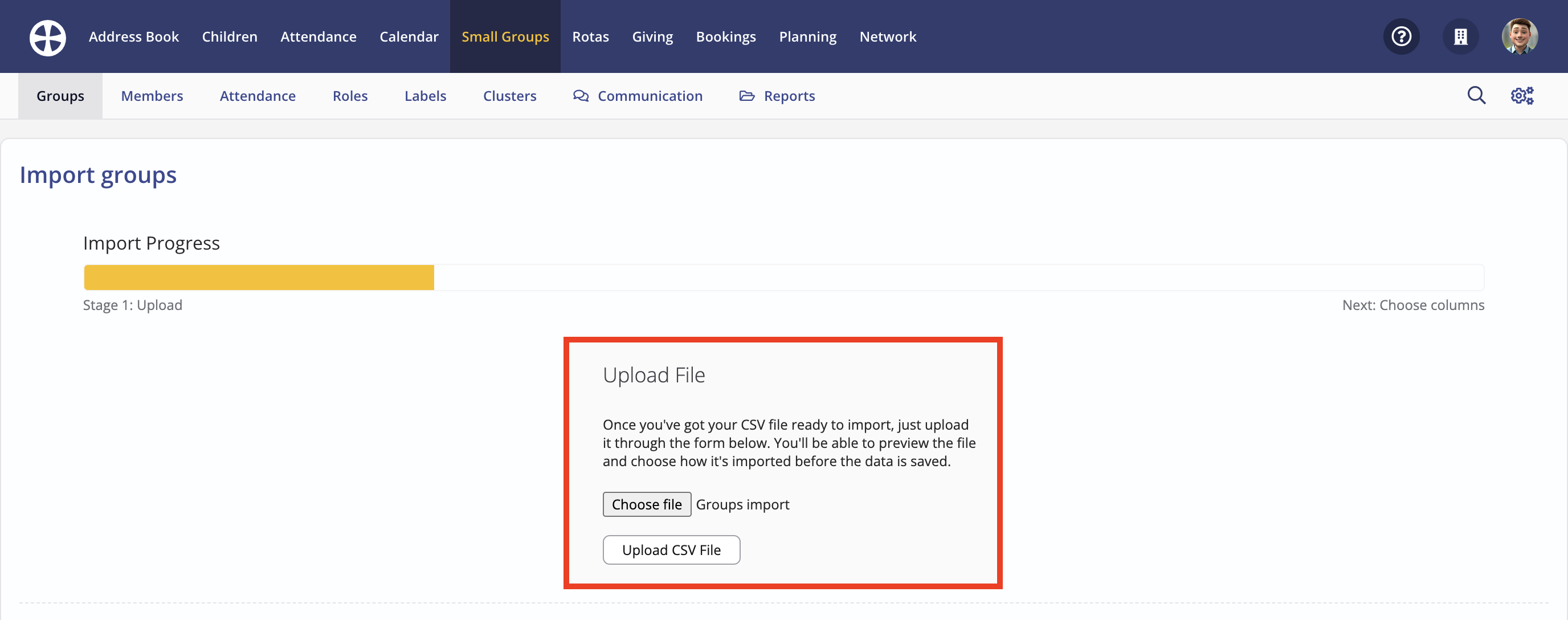1568x620 pixels.
Task: Click the Stage 1: Upload label
Action: point(133,305)
